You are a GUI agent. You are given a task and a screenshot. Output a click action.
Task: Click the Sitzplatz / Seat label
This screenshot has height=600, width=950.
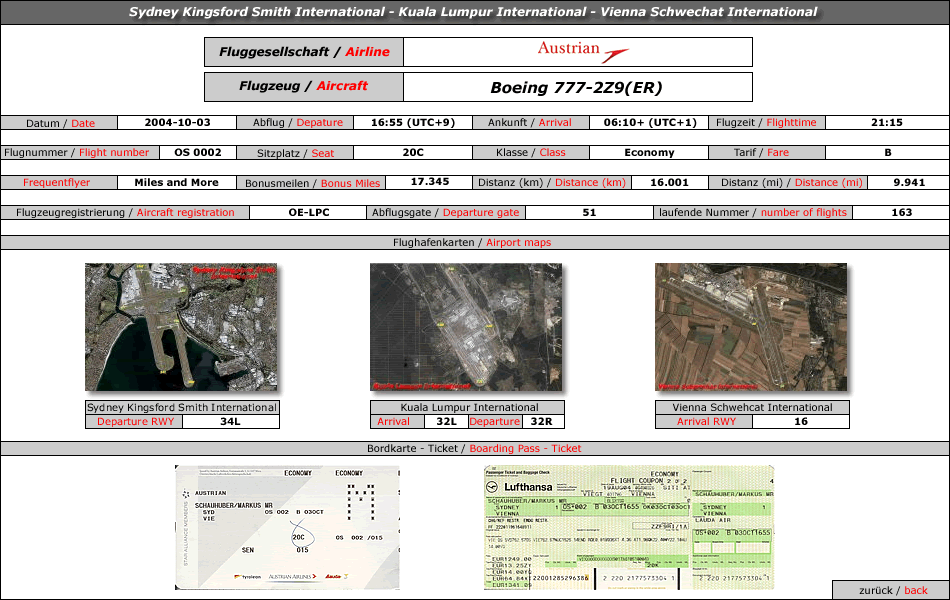295,153
